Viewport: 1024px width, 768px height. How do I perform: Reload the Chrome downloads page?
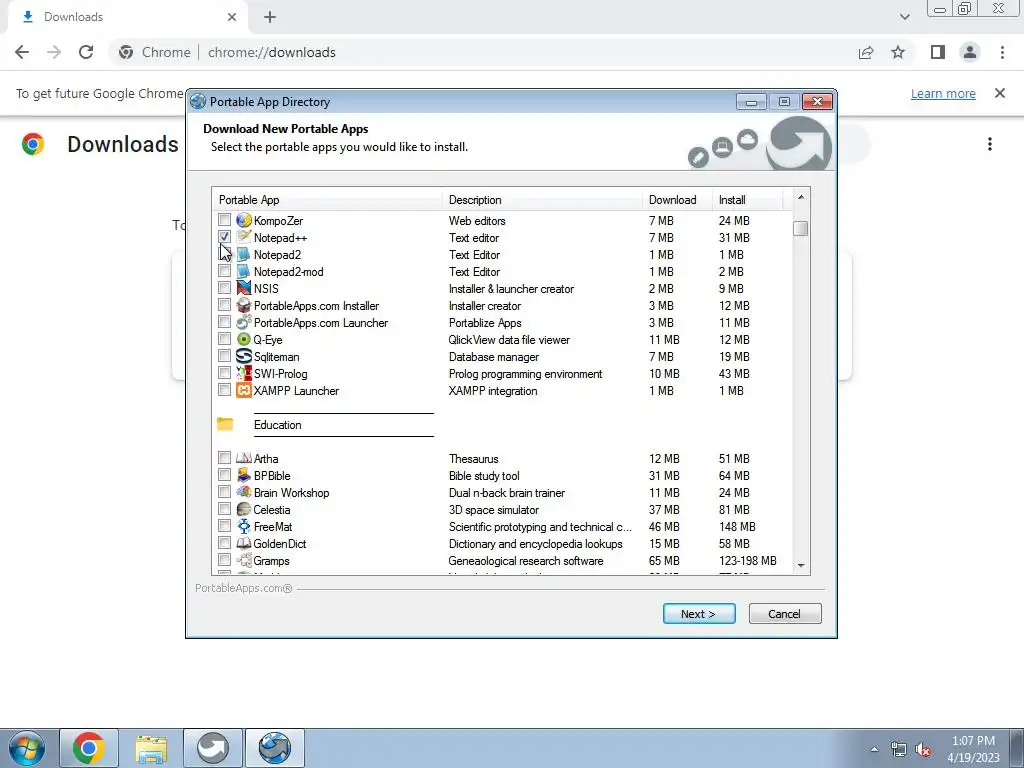(86, 52)
